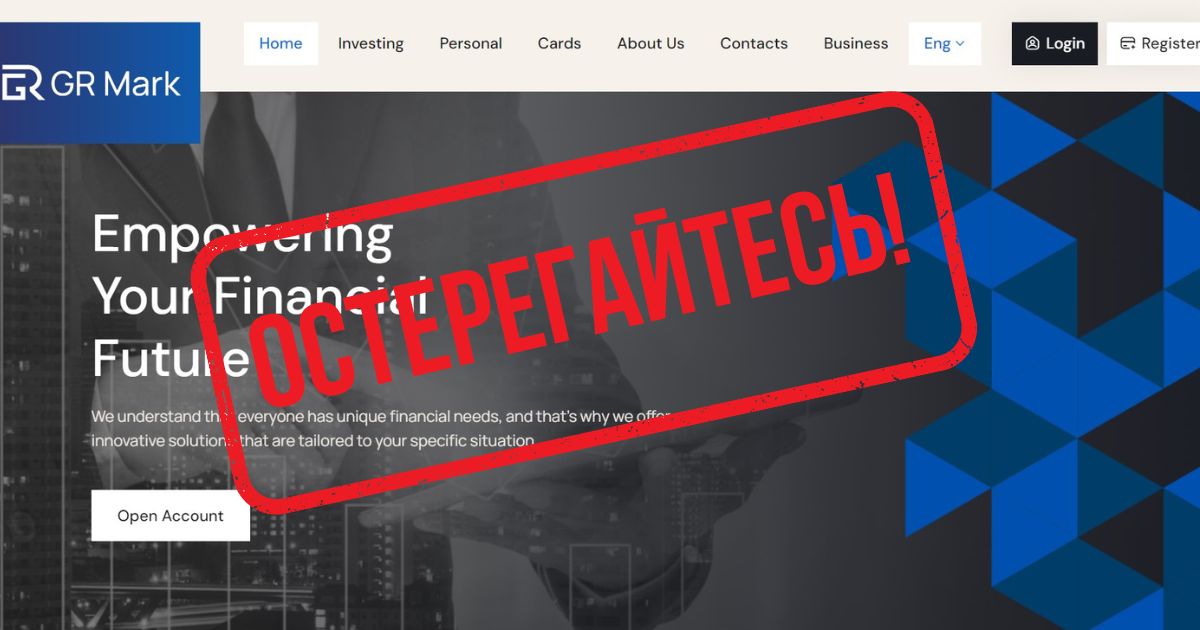Click the GR emblem logo icon
Screen dimensions: 1200x630
coord(20,84)
